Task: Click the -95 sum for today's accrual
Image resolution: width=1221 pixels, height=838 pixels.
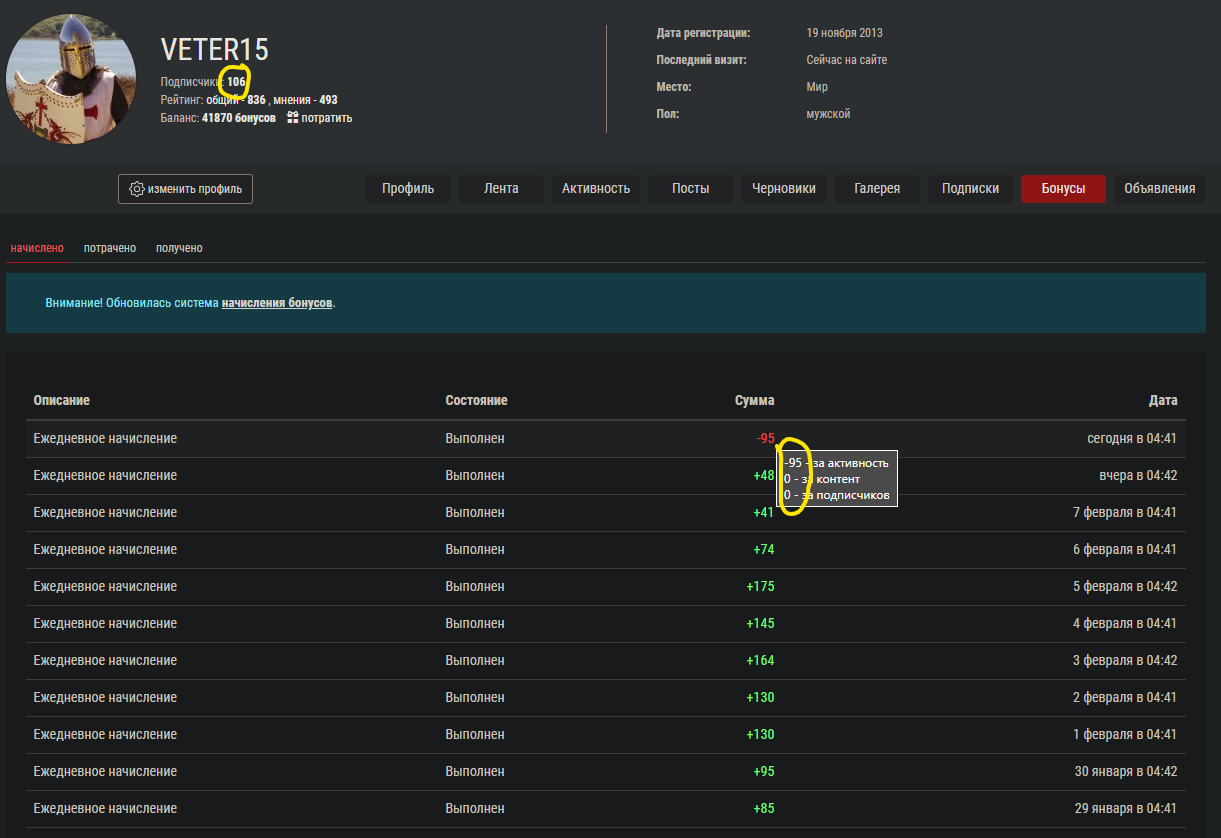Action: pyautogui.click(x=765, y=438)
